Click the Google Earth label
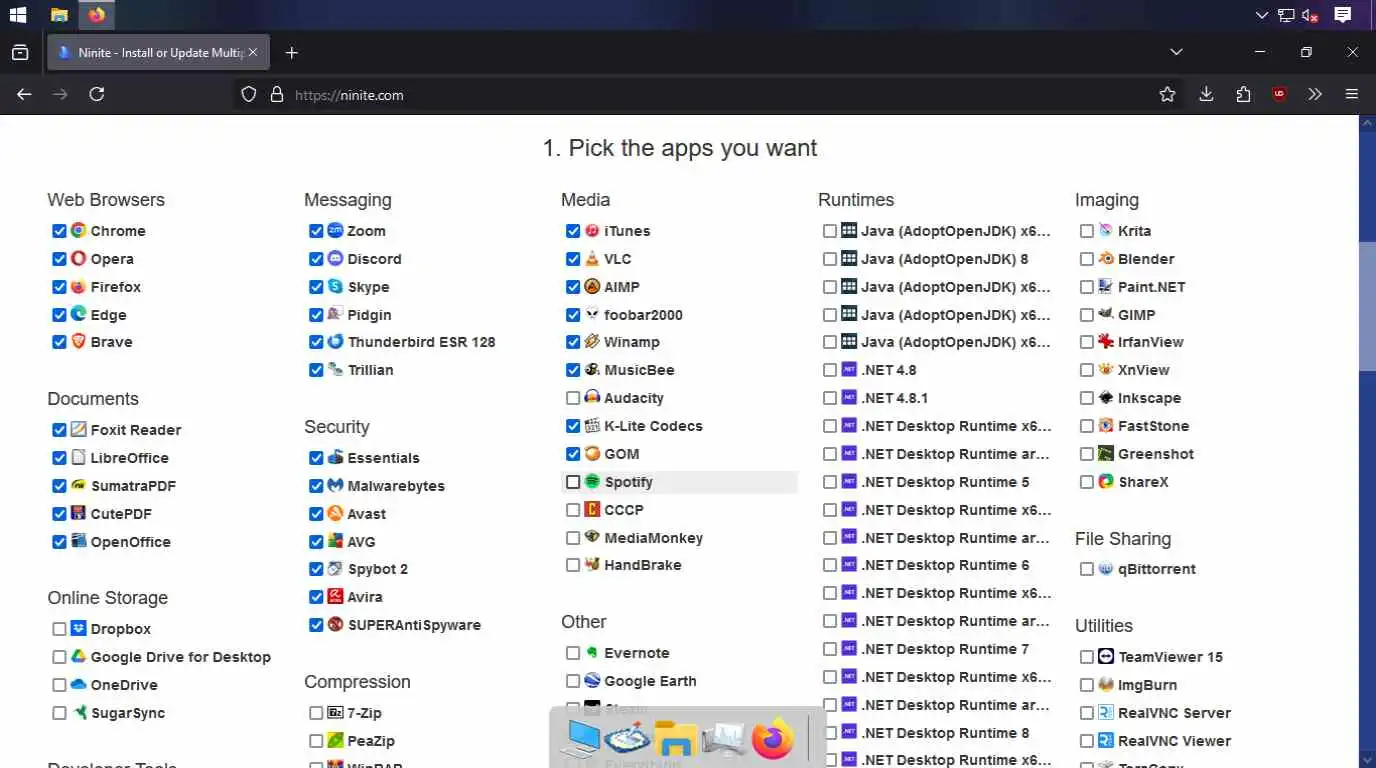This screenshot has width=1376, height=768. coord(650,681)
